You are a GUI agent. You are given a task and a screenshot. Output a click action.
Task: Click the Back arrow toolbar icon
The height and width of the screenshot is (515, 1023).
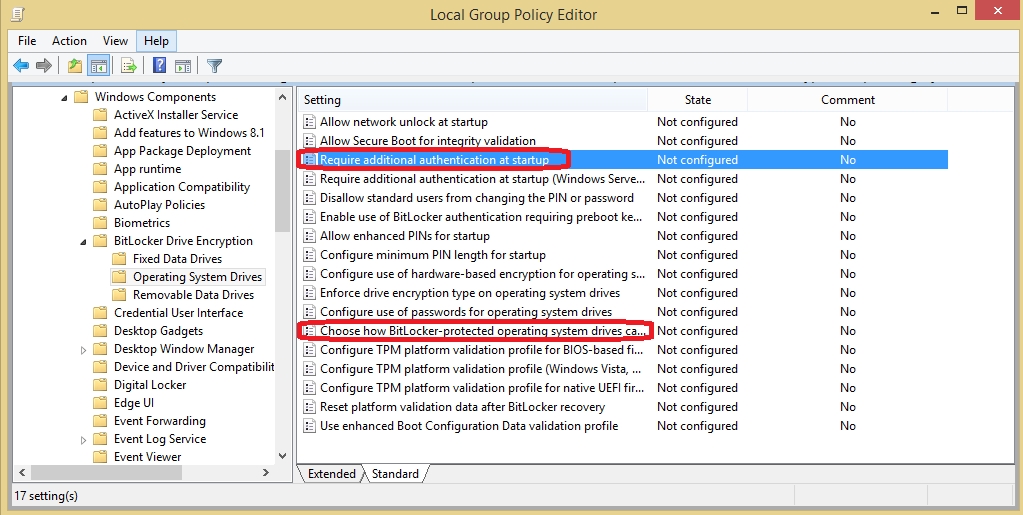[21, 65]
